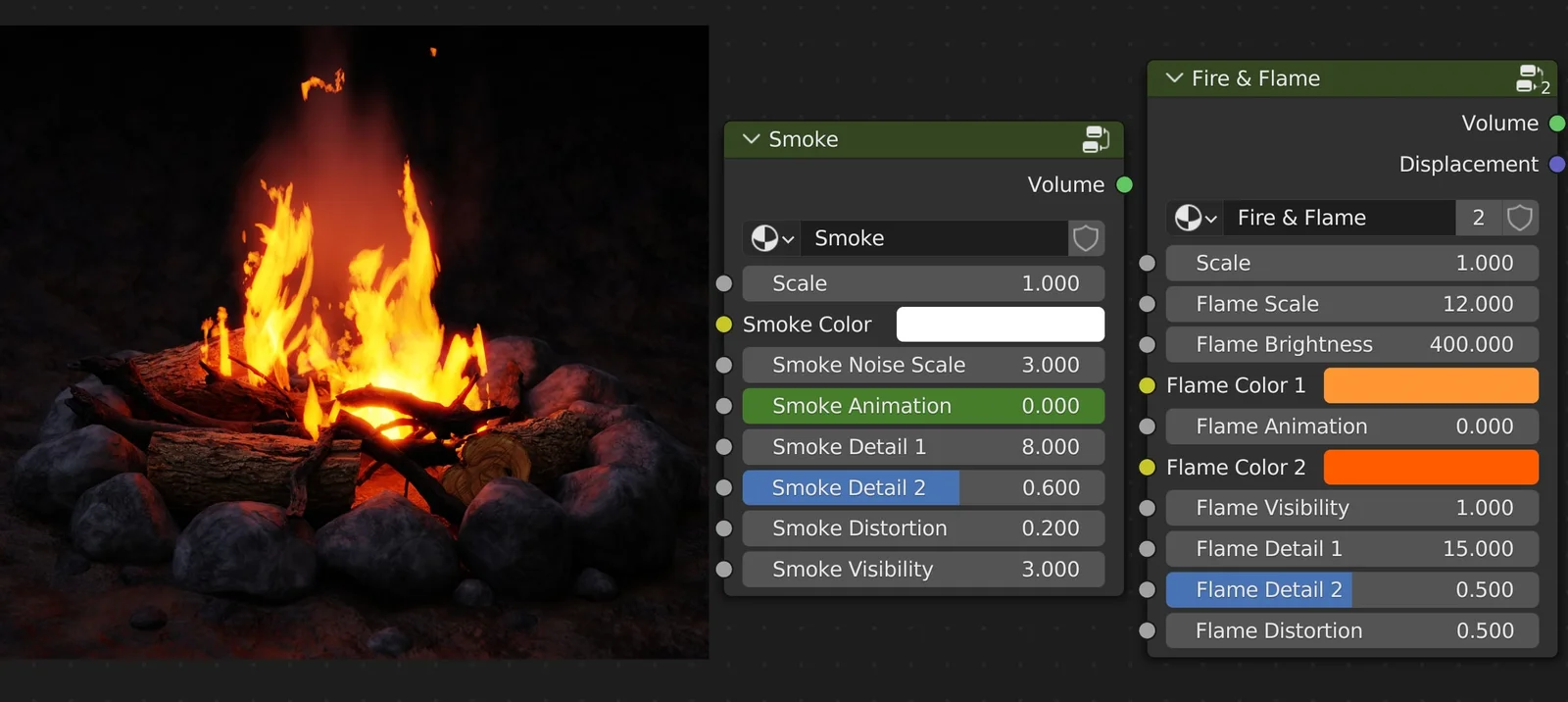Image resolution: width=1568 pixels, height=702 pixels.
Task: Open the white Smoke Color swatch
Action: click(1000, 325)
